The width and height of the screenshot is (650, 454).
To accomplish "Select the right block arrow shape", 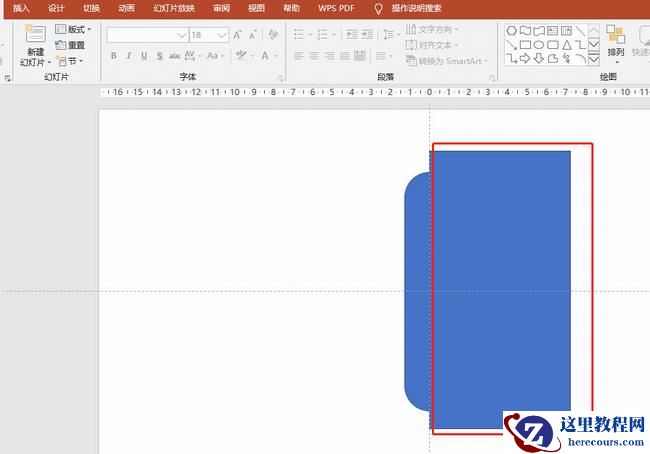I will pyautogui.click(x=525, y=59).
